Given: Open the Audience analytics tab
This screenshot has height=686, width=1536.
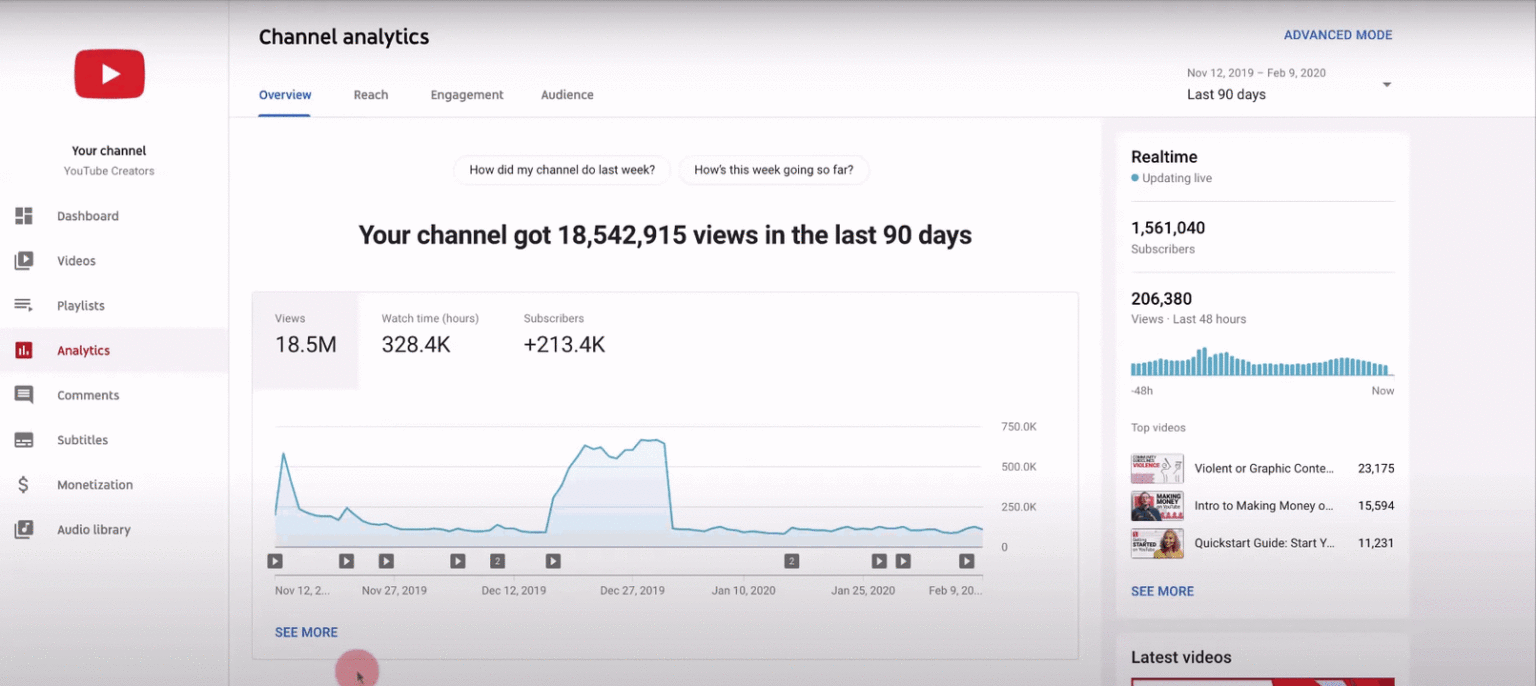Looking at the screenshot, I should click(567, 94).
